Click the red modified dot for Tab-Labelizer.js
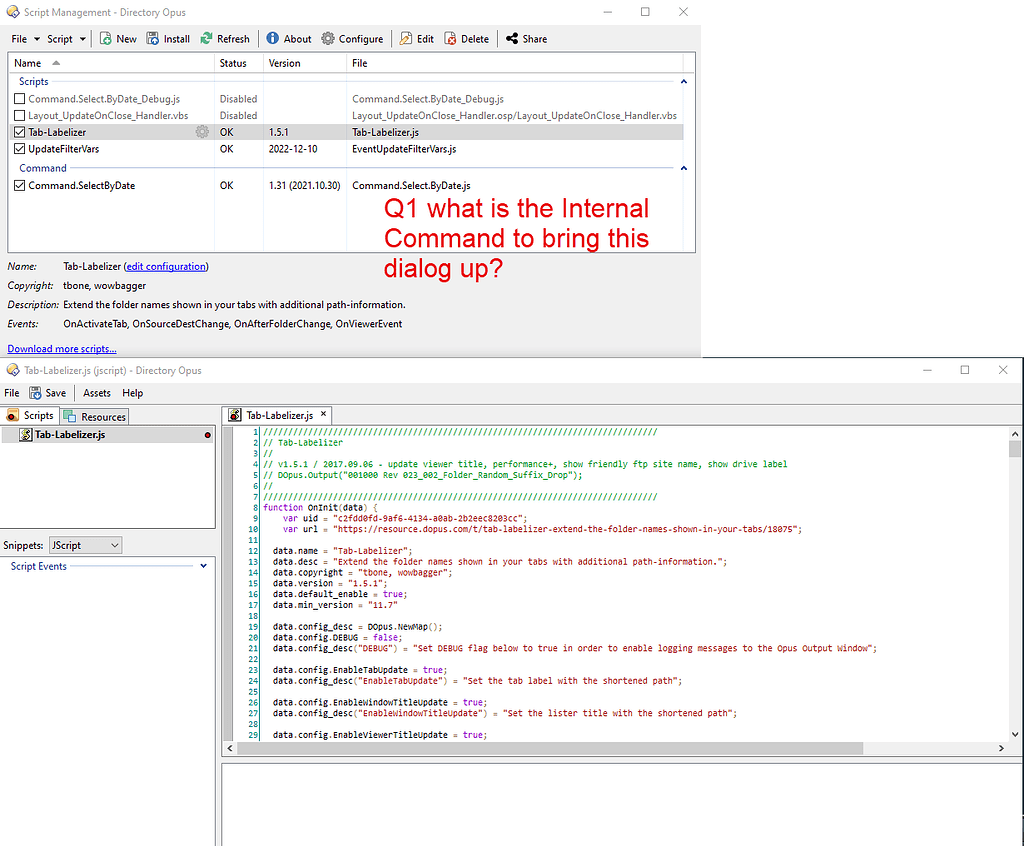Viewport: 1024px width, 846px height. point(208,435)
